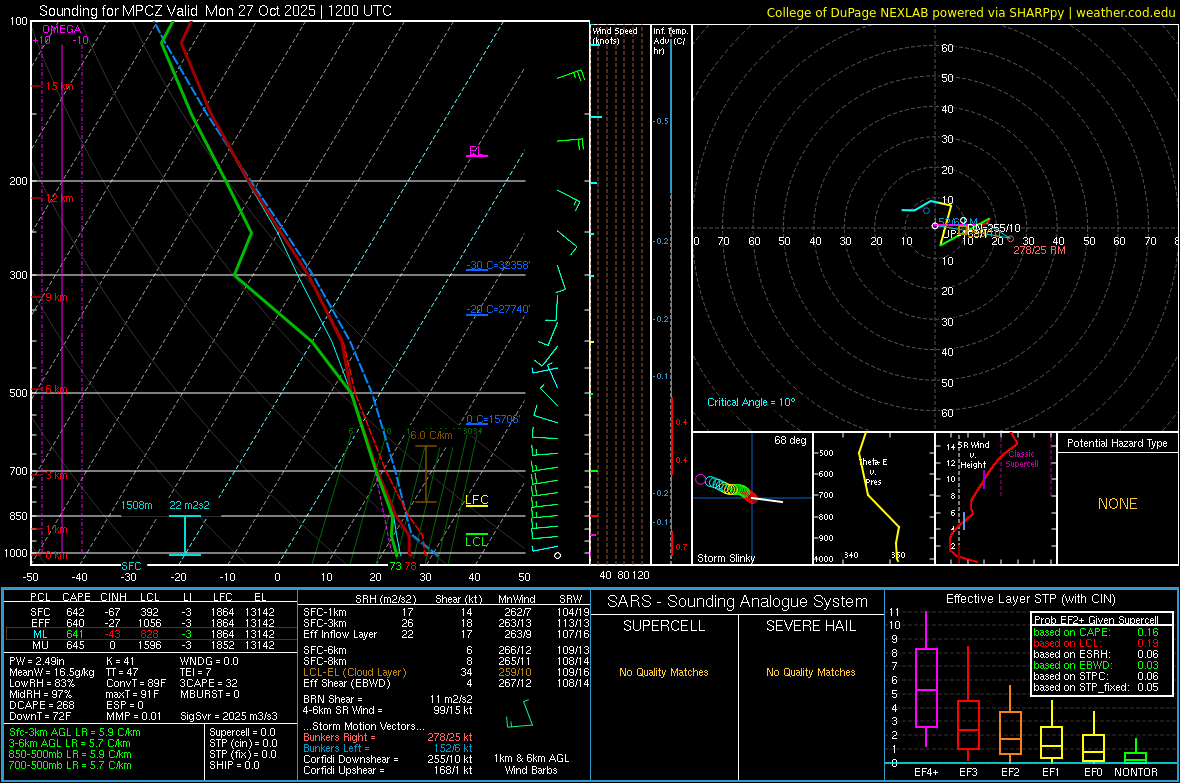Click the 'DCAPE = 268' value
1180x783 pixels.
coord(41,705)
